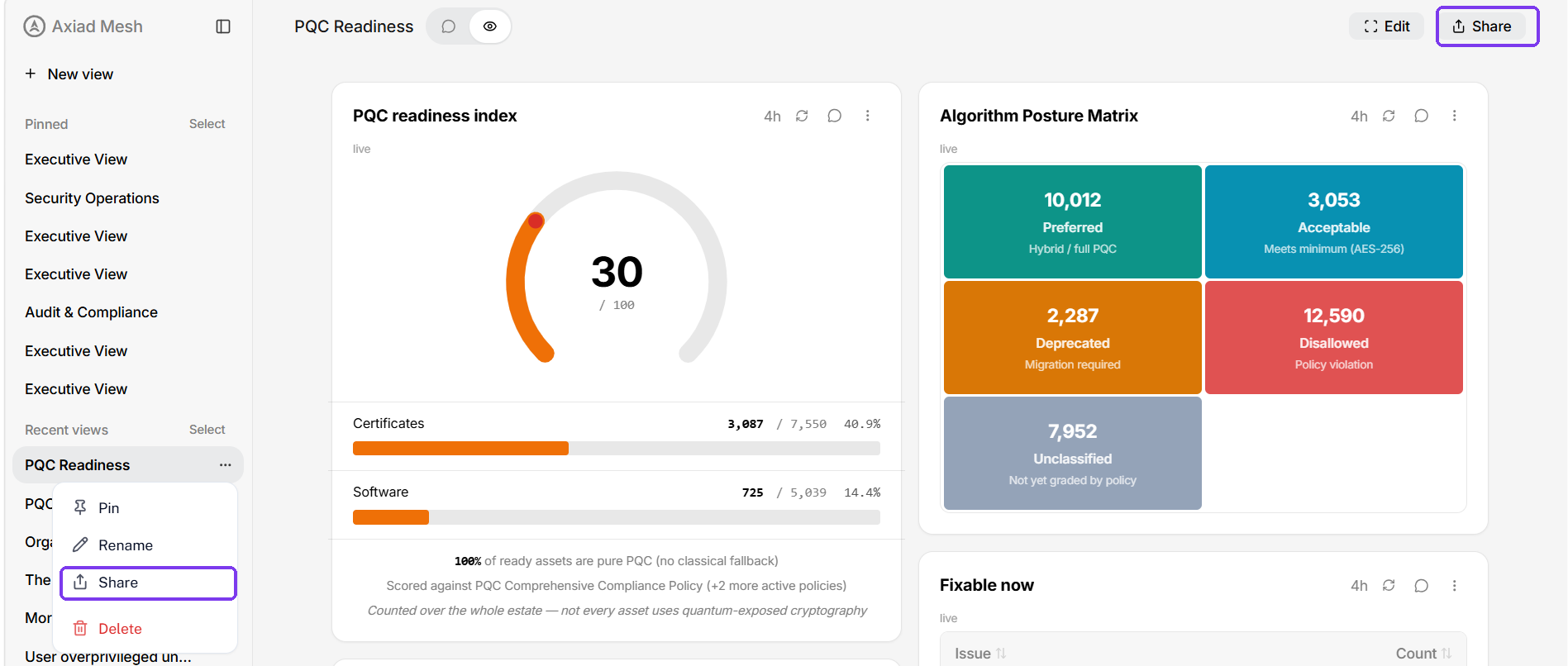The image size is (1568, 666).
Task: Refresh the PQC readiness index card
Action: click(802, 116)
